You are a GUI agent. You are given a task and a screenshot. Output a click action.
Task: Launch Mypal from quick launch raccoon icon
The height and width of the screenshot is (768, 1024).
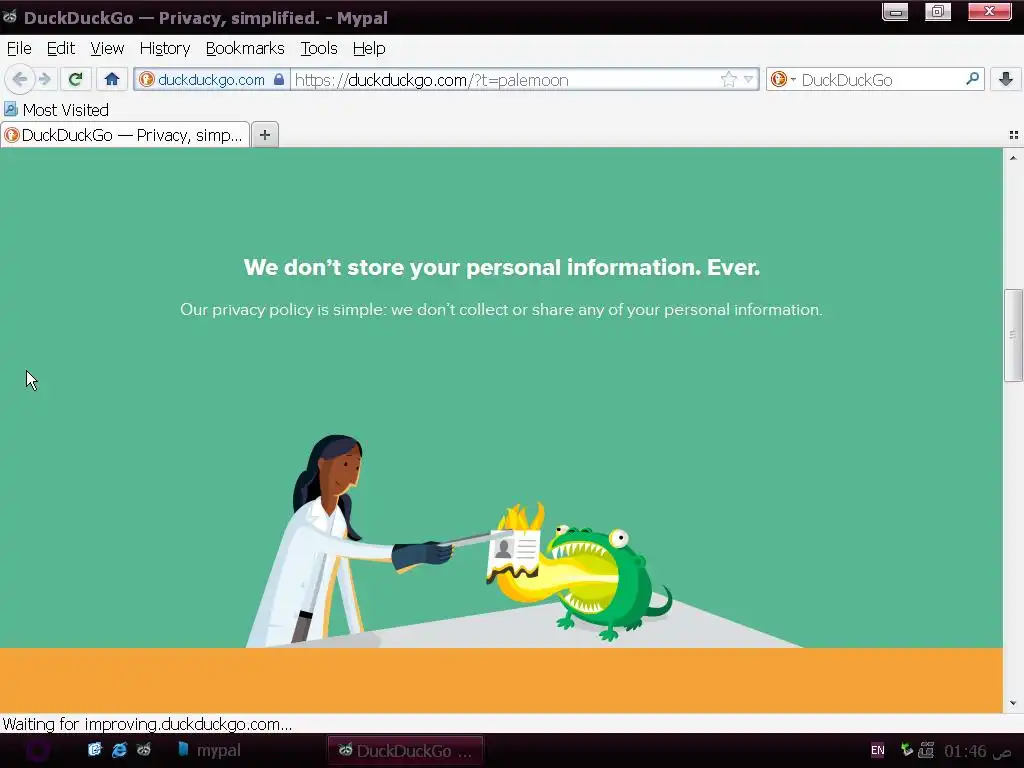[x=144, y=750]
